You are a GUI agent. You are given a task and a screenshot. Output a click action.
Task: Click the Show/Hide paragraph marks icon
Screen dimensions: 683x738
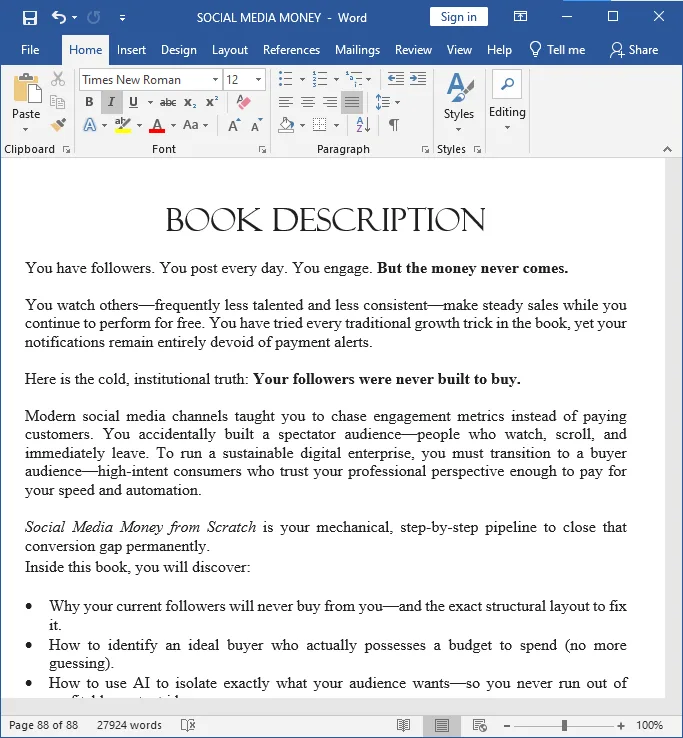(x=394, y=125)
